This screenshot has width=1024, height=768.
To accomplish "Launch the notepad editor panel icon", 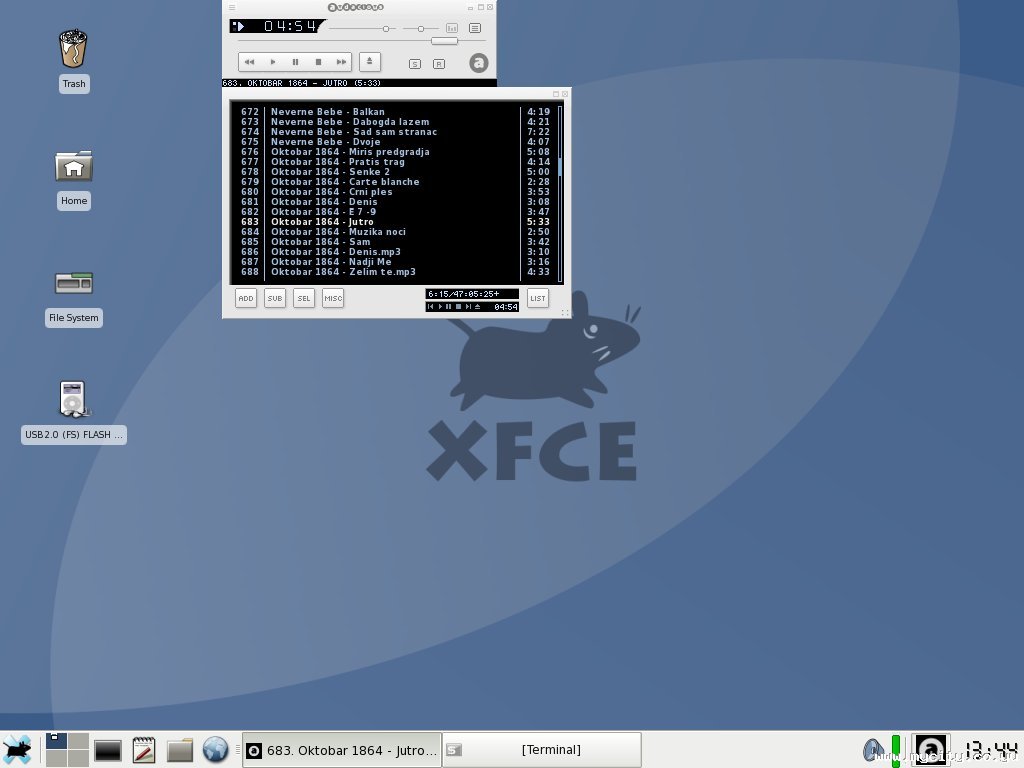I will coord(144,750).
